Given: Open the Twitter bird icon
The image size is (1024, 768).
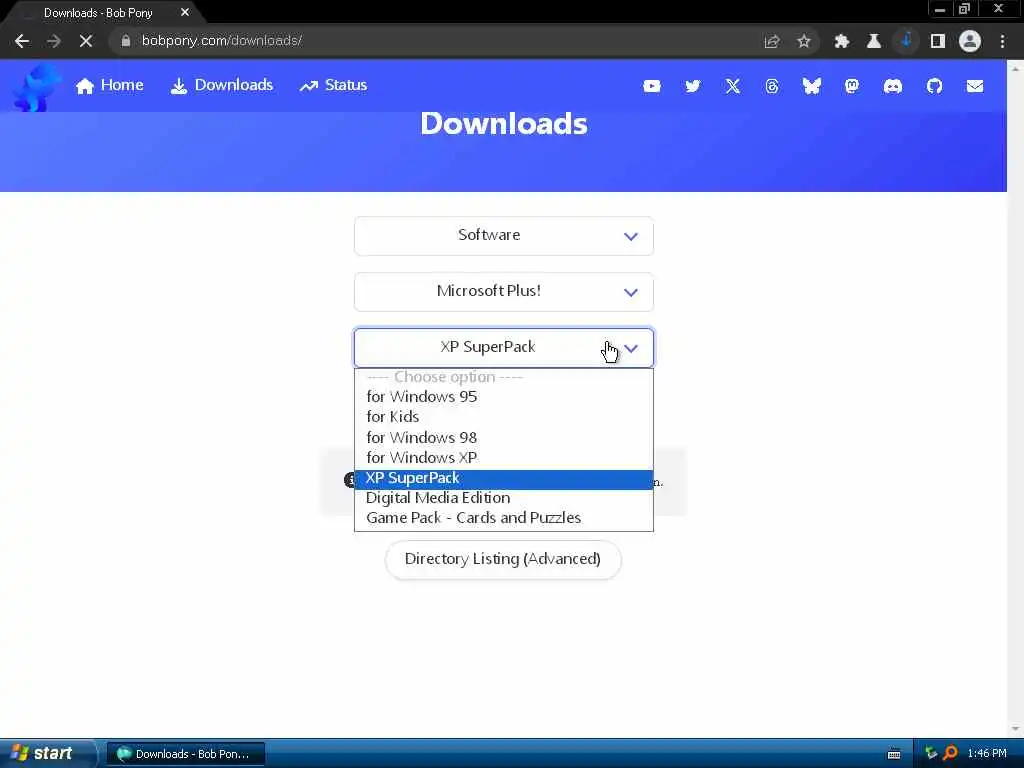Looking at the screenshot, I should pos(692,86).
